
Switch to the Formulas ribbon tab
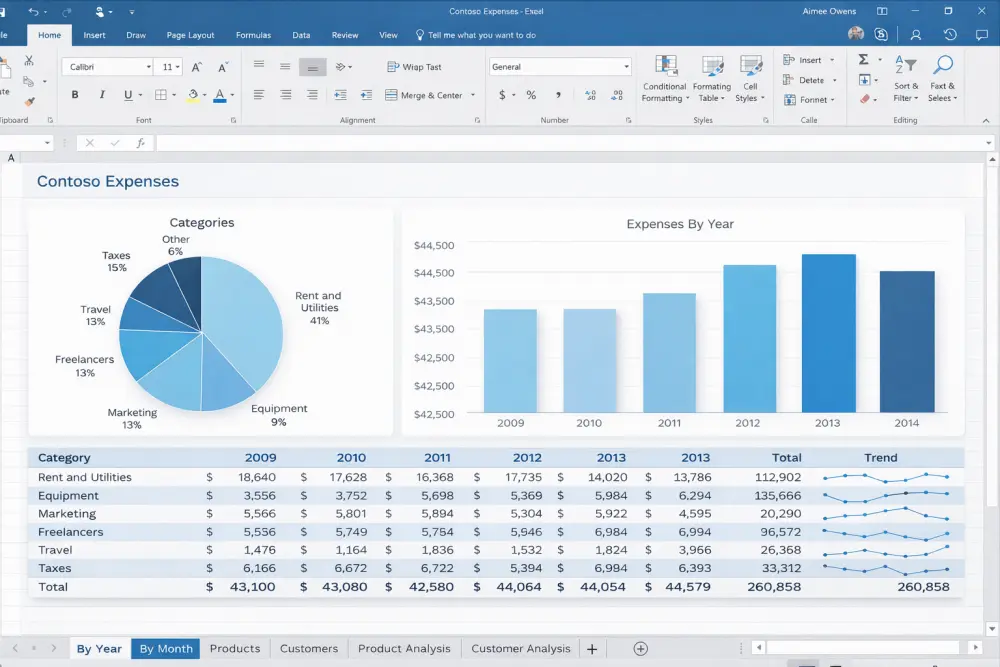coord(253,35)
